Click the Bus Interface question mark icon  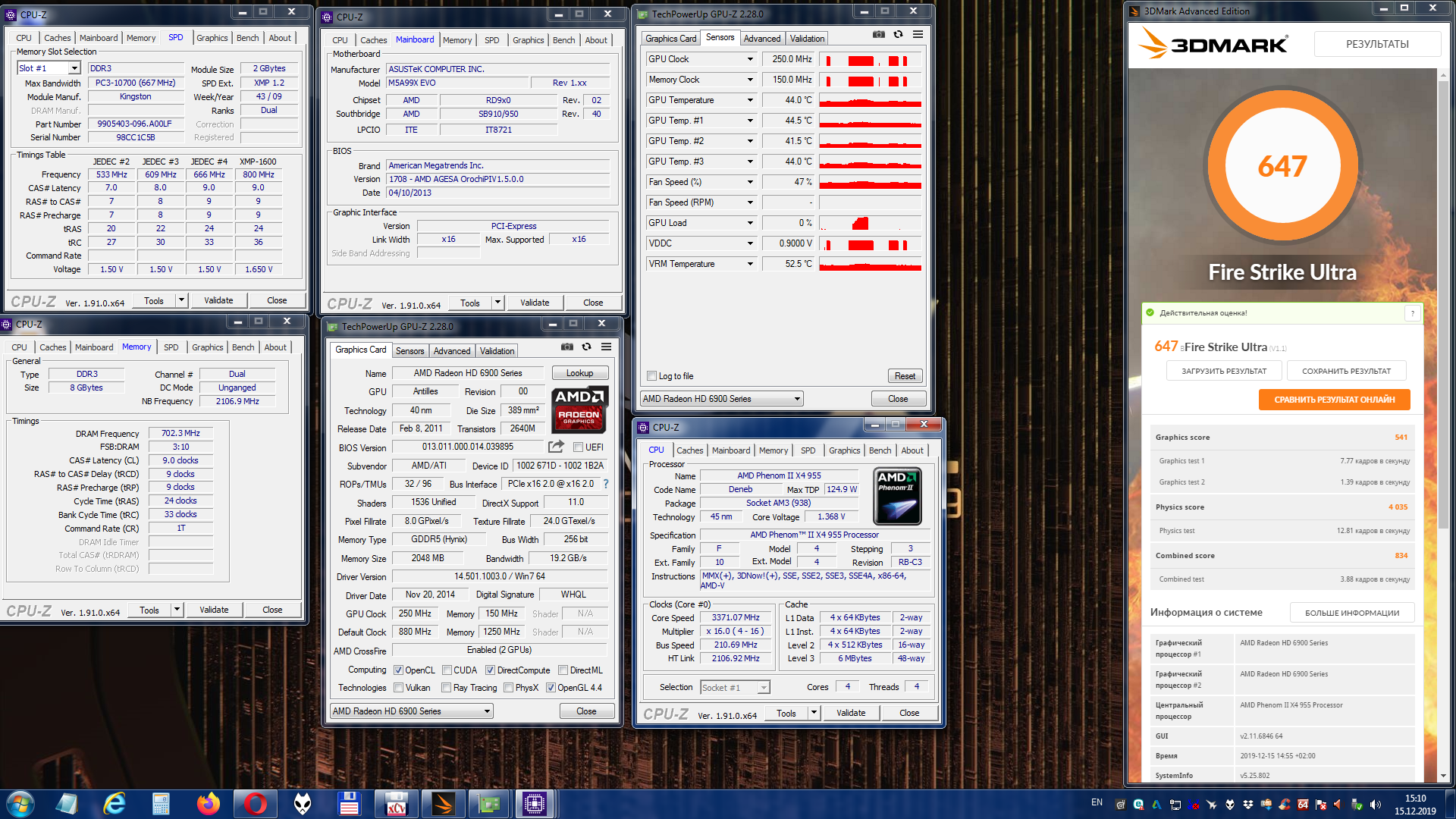tap(605, 483)
